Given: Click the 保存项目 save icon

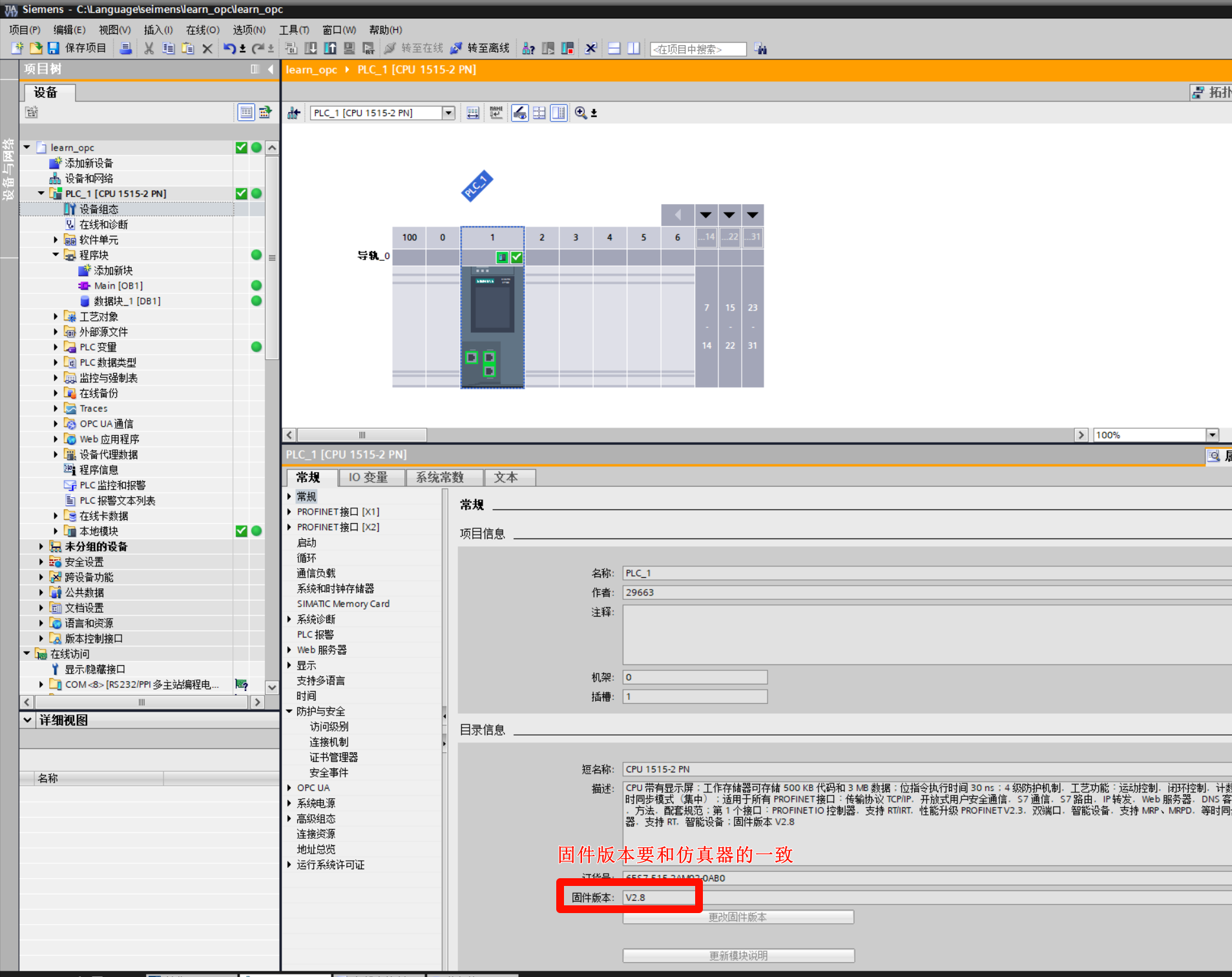Looking at the screenshot, I should pos(54,48).
